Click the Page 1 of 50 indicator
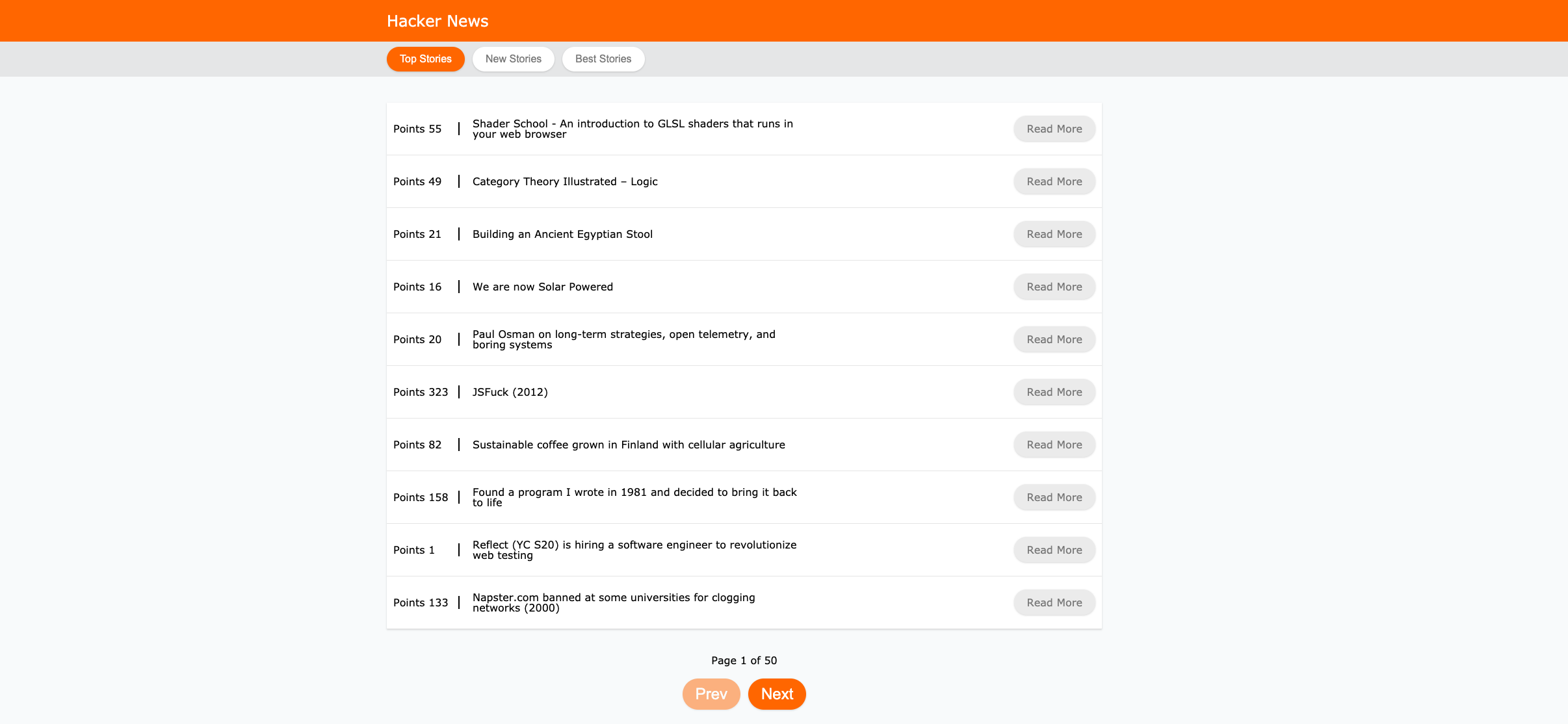The image size is (1568, 724). pyautogui.click(x=744, y=661)
